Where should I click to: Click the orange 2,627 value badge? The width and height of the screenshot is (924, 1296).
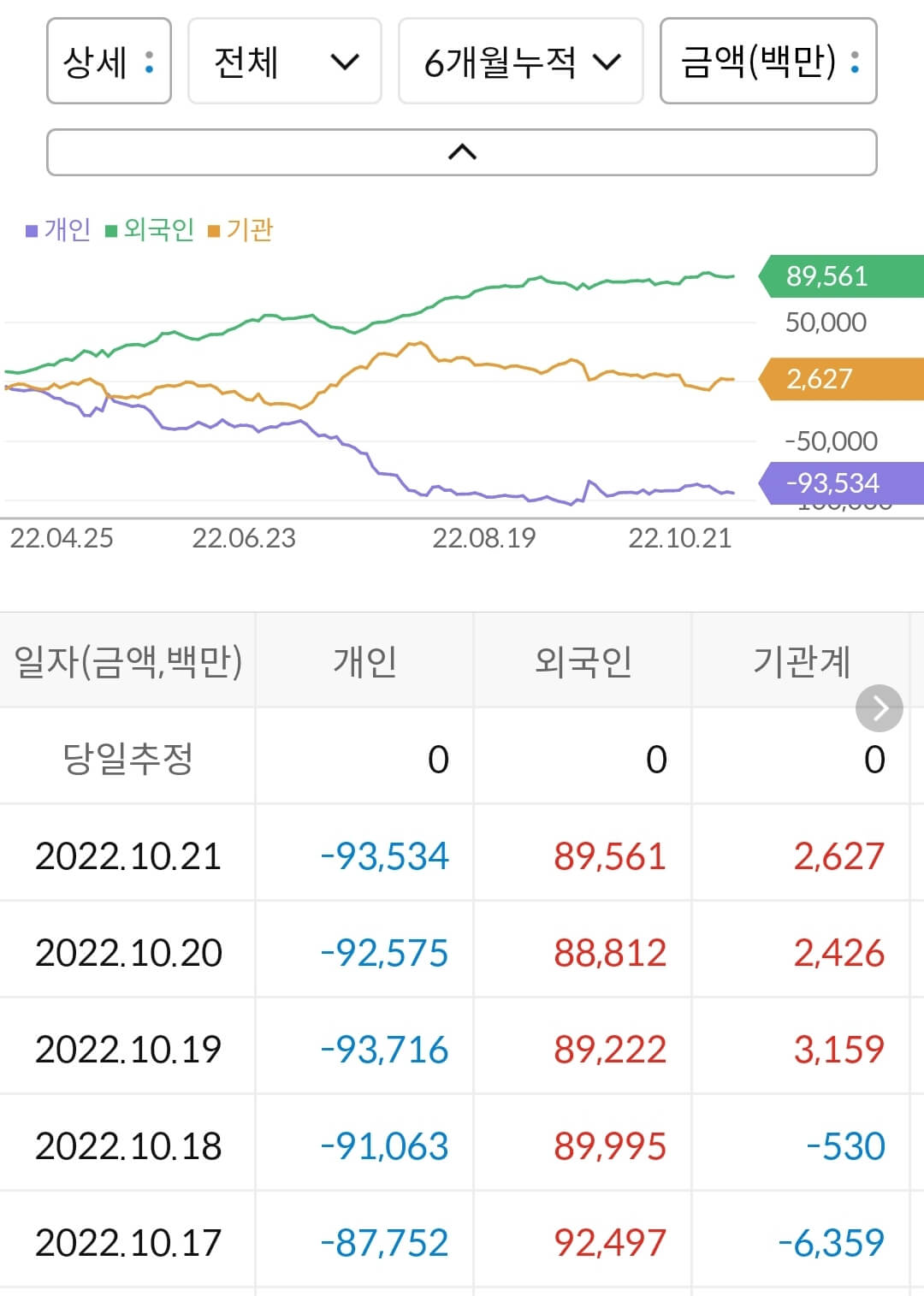tap(826, 379)
